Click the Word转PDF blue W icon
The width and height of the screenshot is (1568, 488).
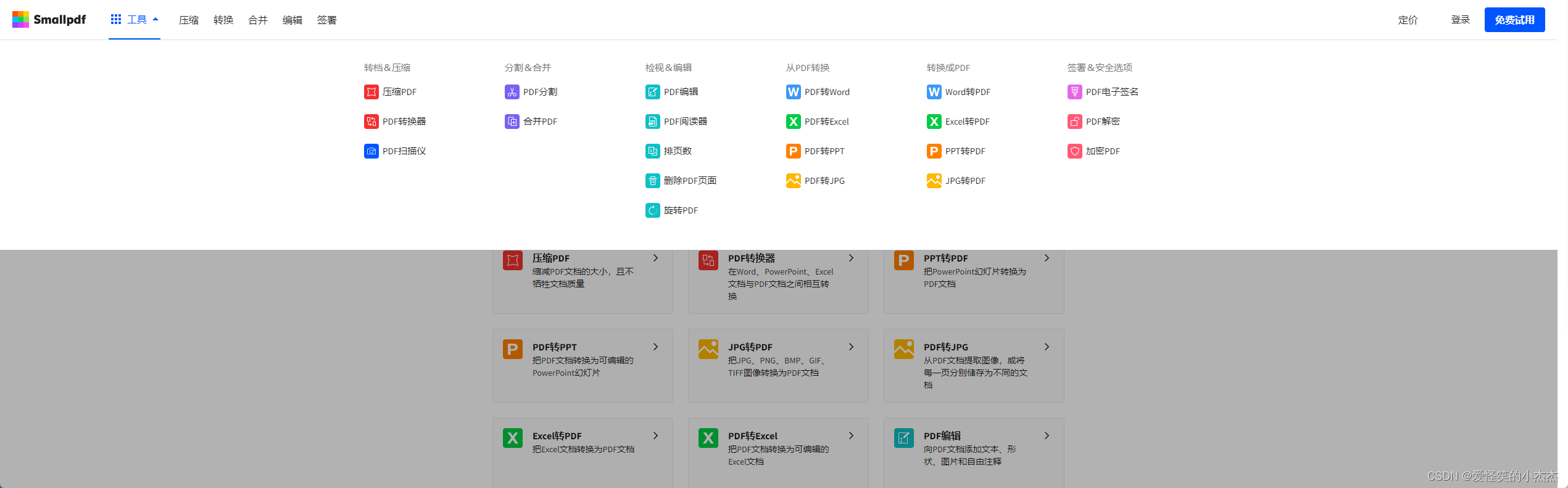pyautogui.click(x=934, y=92)
